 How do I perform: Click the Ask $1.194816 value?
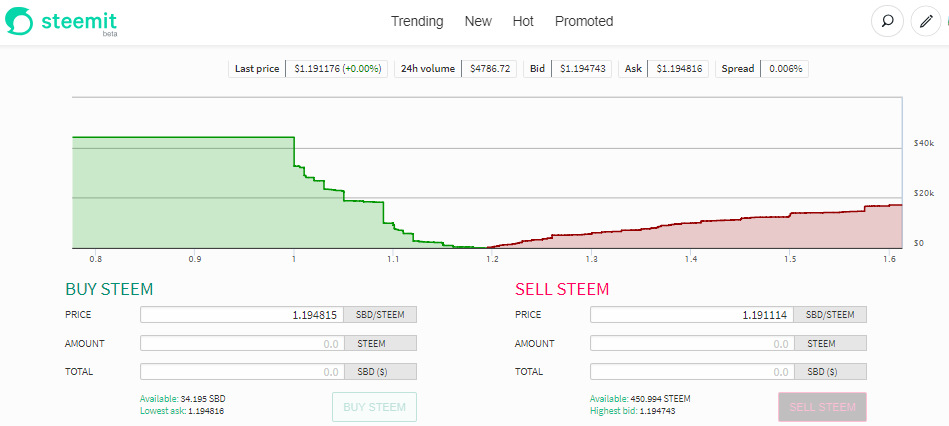coord(678,69)
